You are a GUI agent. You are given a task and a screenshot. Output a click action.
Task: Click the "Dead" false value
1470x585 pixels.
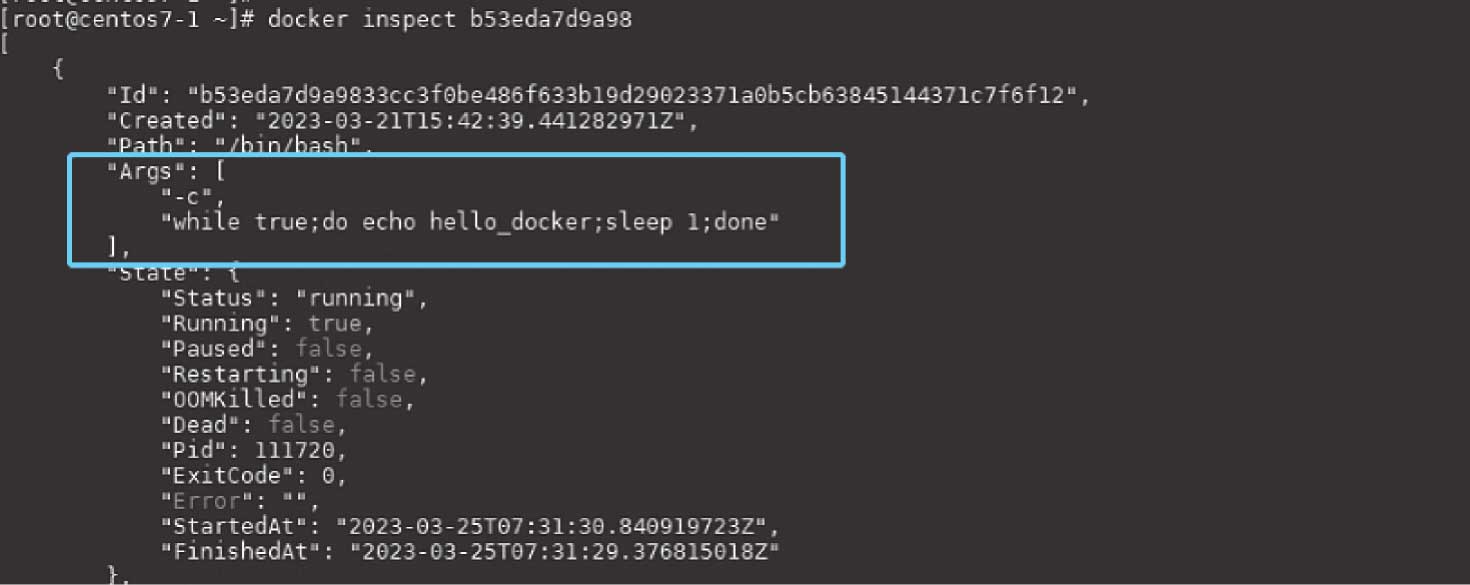coord(300,425)
